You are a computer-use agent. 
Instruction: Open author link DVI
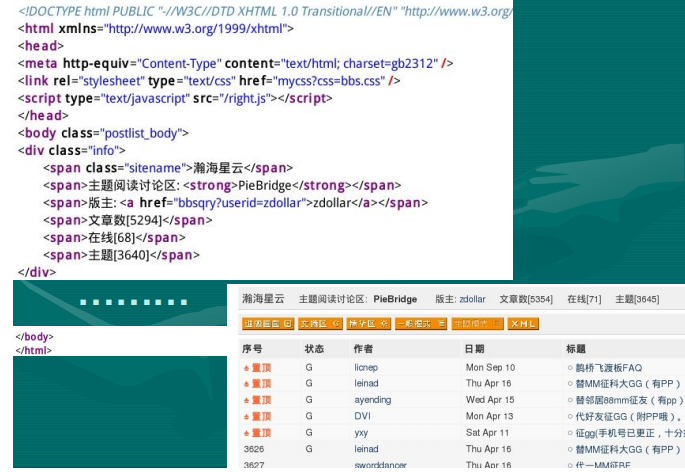[x=362, y=416]
